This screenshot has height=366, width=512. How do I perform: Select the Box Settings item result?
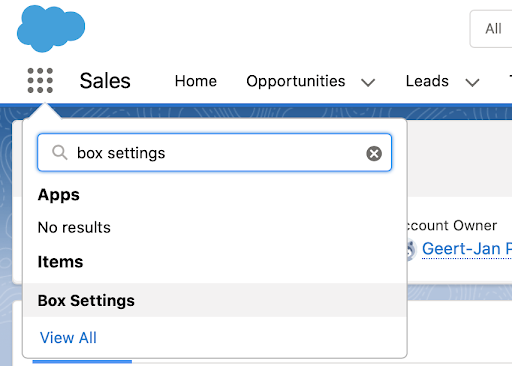pyautogui.click(x=215, y=300)
